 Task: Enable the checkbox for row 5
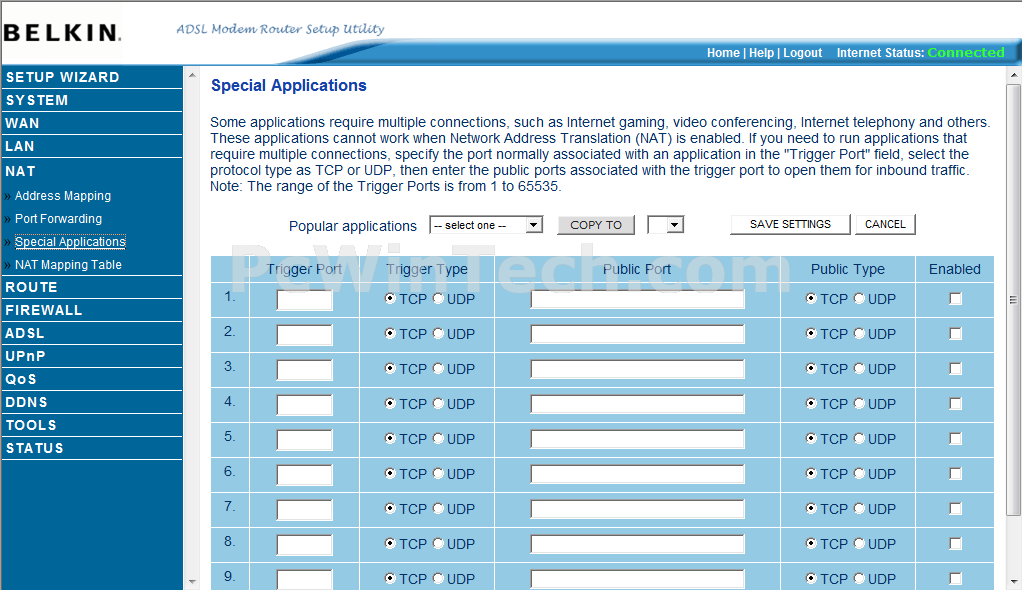[x=956, y=439]
